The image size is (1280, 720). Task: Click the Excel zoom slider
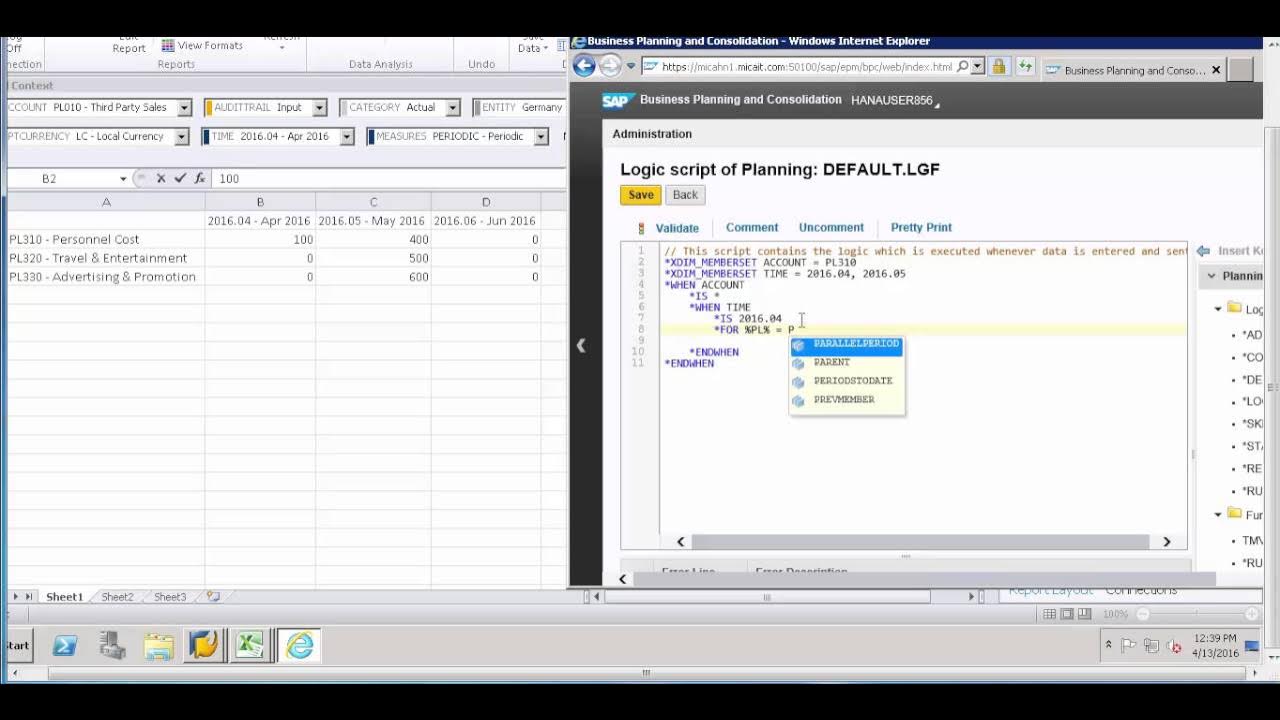1196,614
